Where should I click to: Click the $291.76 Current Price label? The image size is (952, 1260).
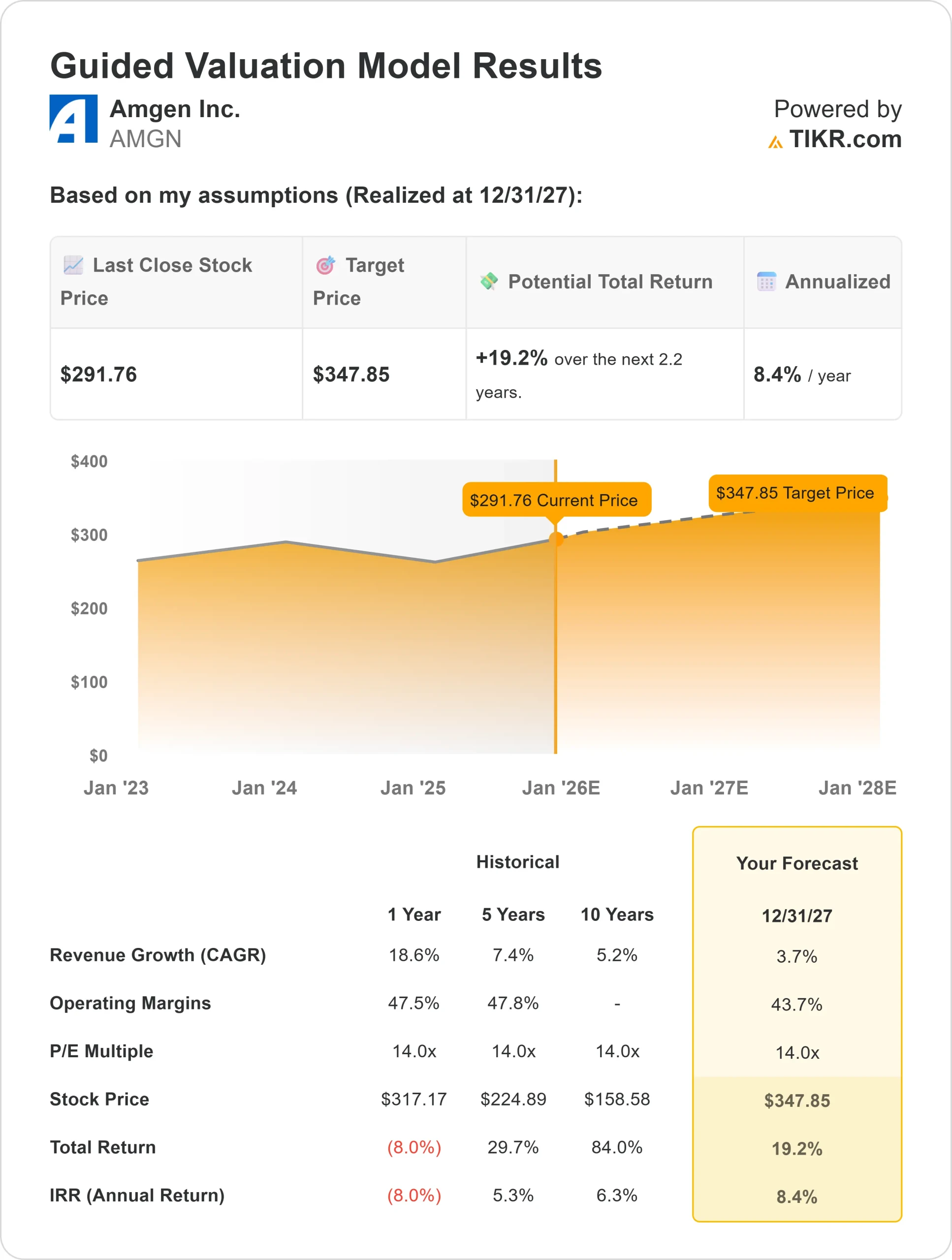tap(556, 500)
